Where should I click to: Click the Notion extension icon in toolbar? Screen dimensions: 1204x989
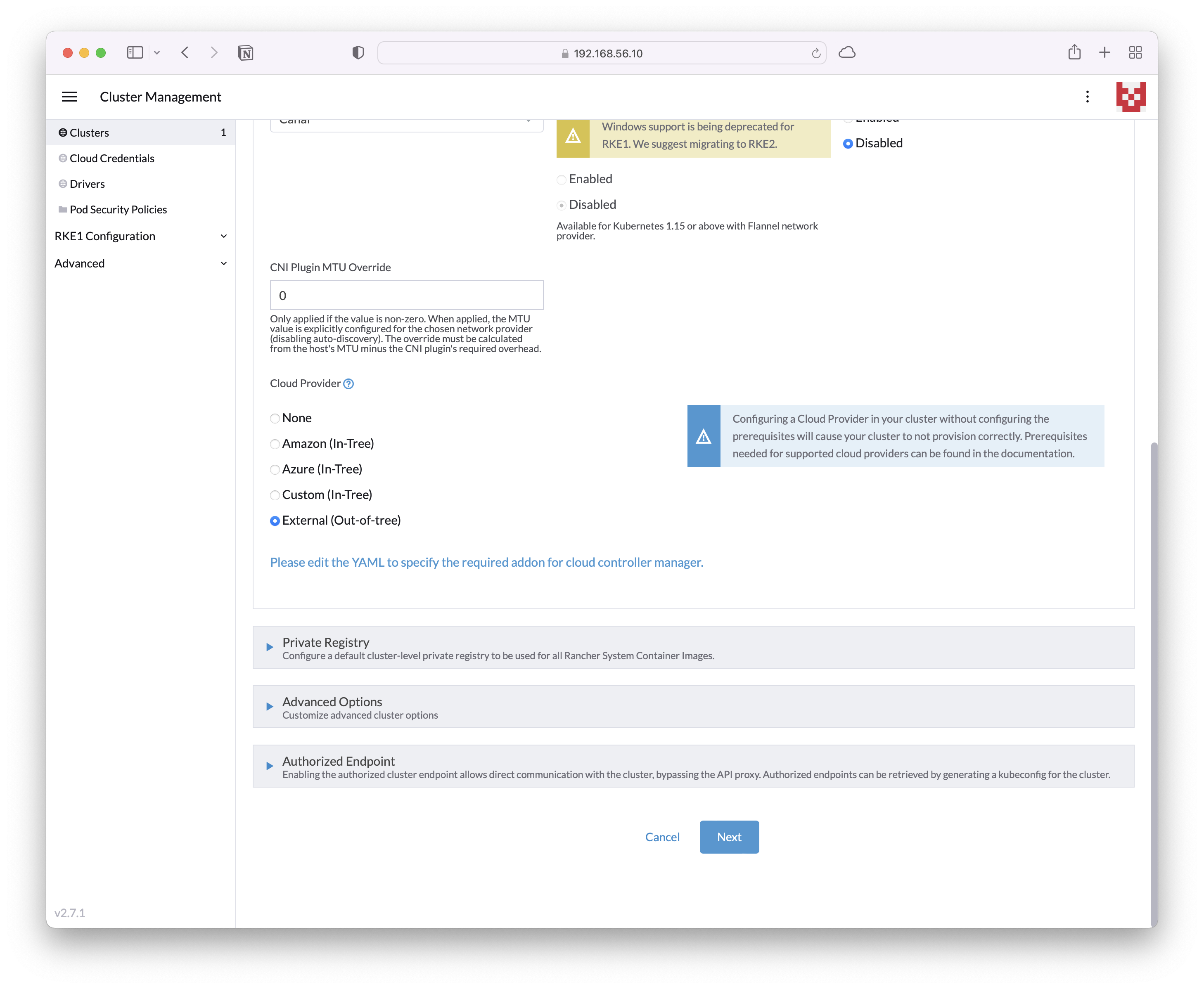(x=246, y=53)
